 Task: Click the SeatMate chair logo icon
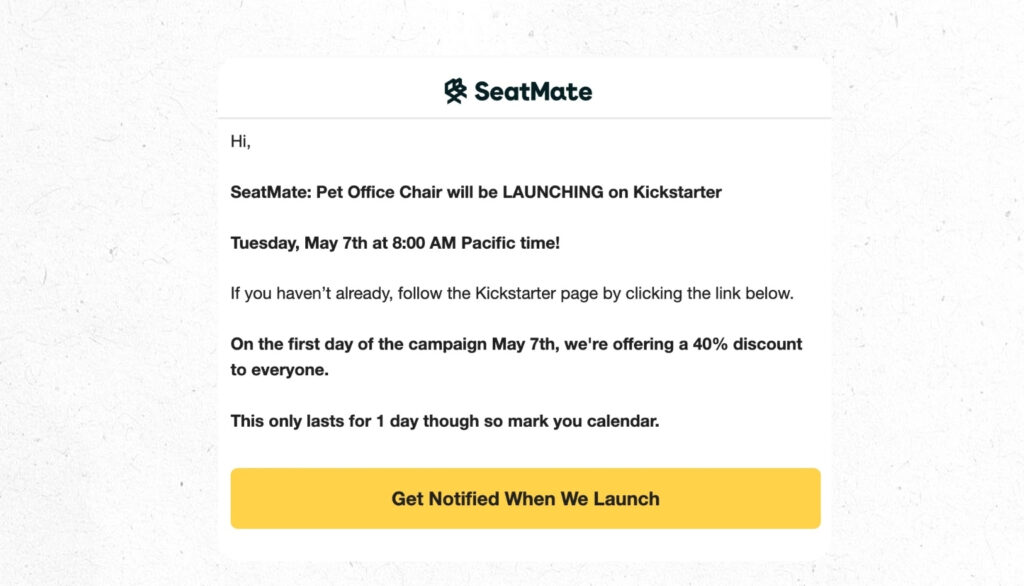(456, 91)
